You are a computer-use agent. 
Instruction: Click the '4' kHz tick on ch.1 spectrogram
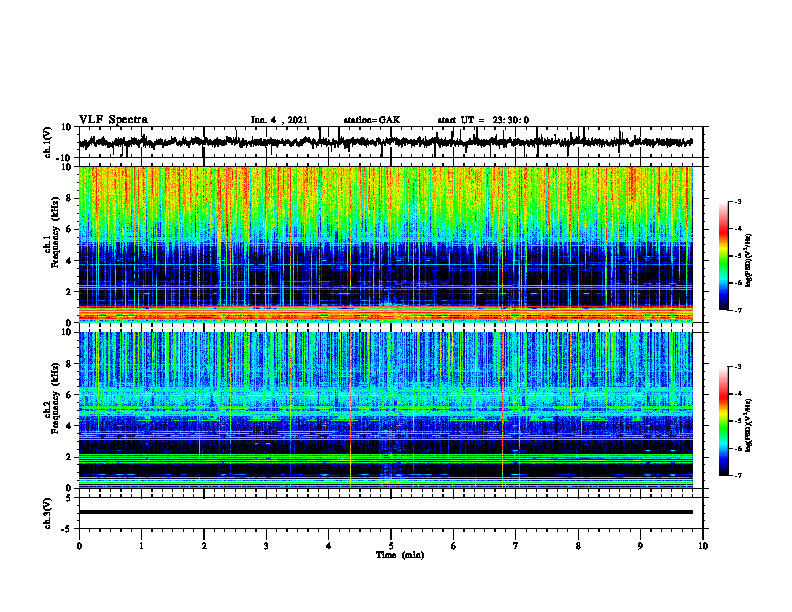pos(69,261)
